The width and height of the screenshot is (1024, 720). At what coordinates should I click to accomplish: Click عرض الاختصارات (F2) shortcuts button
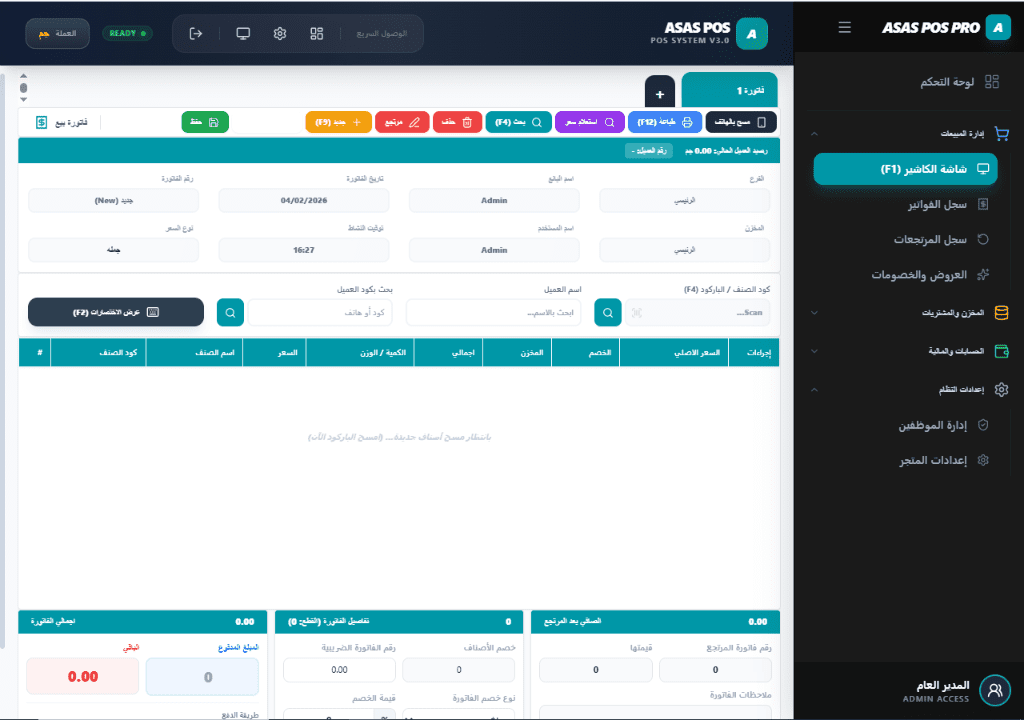(116, 312)
